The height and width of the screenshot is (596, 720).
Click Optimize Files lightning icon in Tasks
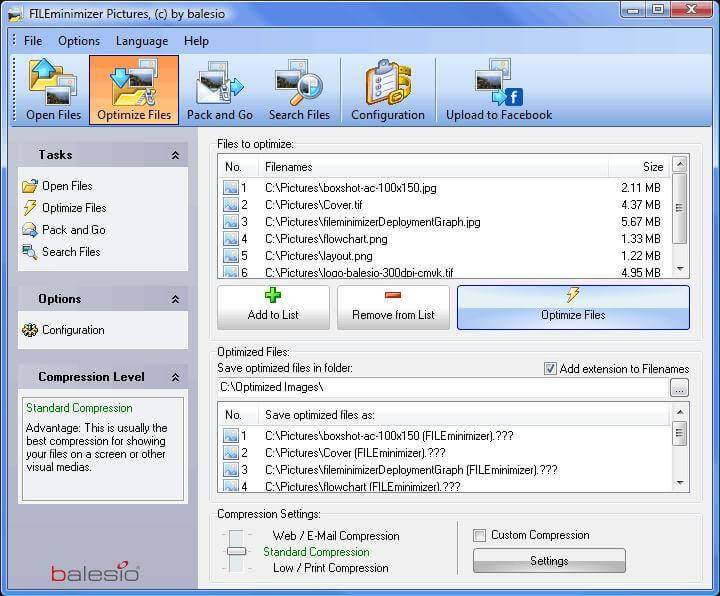coord(30,208)
